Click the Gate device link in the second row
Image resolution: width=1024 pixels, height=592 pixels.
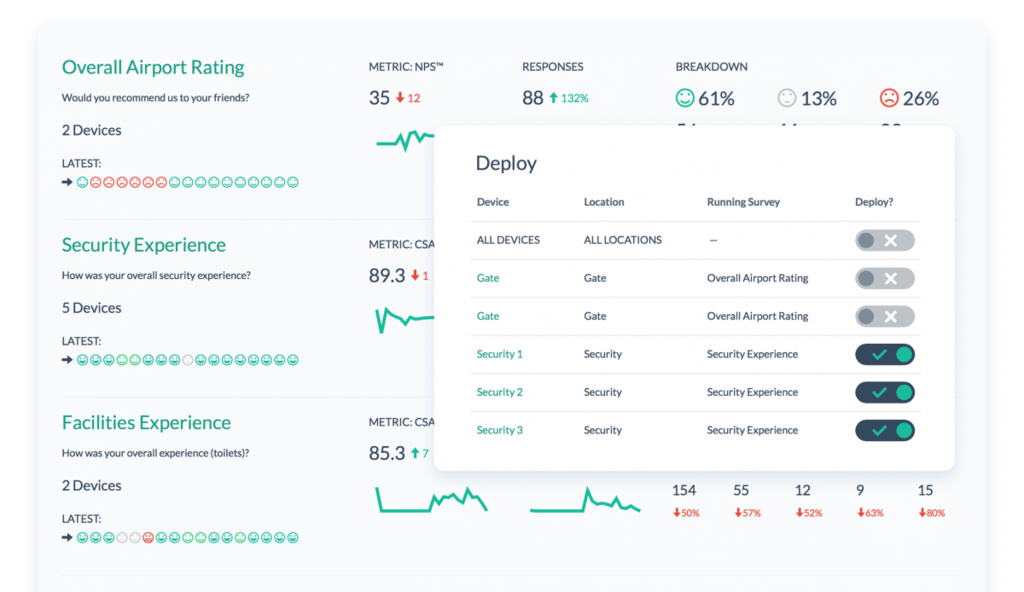pos(487,316)
